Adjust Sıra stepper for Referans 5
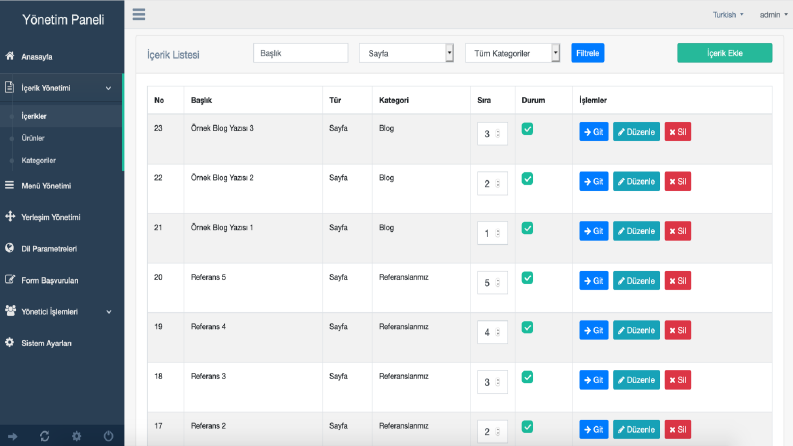Viewport: 793px width, 446px height. 498,283
